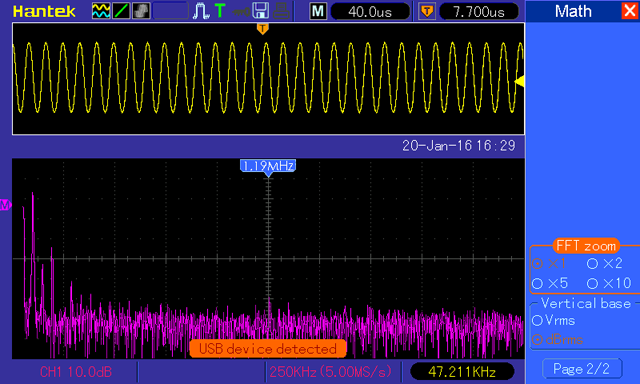The height and width of the screenshot is (384, 640).
Task: Click the floppy disk save icon
Action: click(x=260, y=11)
